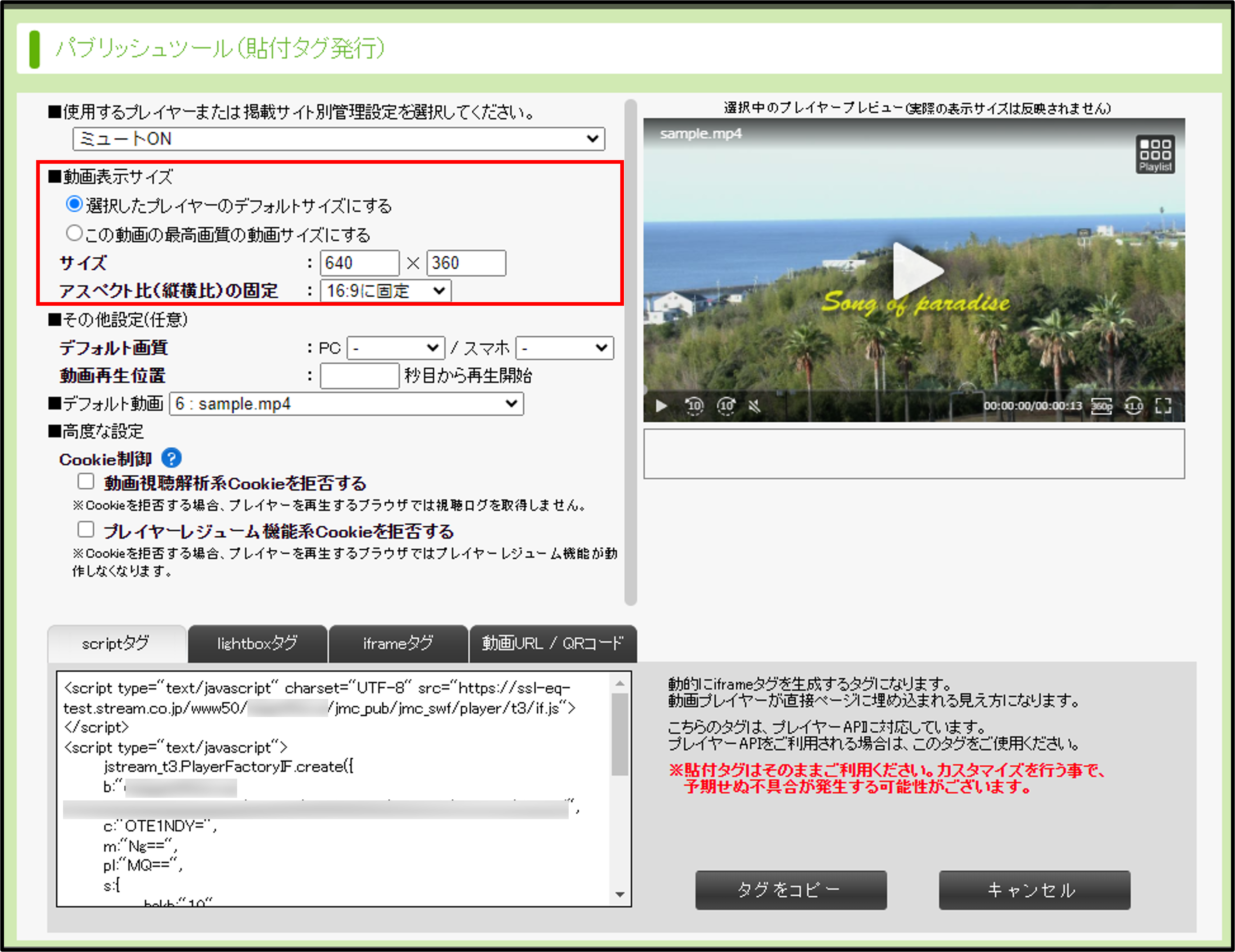Image resolution: width=1235 pixels, height=952 pixels.
Task: Check 動画視聴解析系Cookieを拒否する checkbox
Action: point(86,481)
